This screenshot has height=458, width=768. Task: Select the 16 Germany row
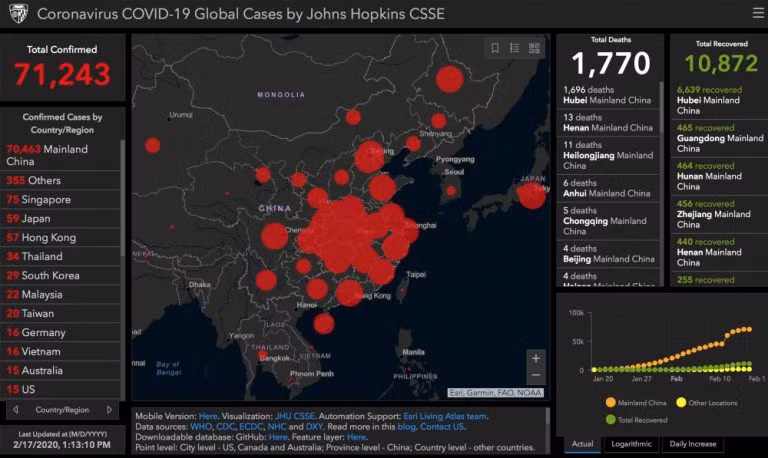pyautogui.click(x=60, y=333)
